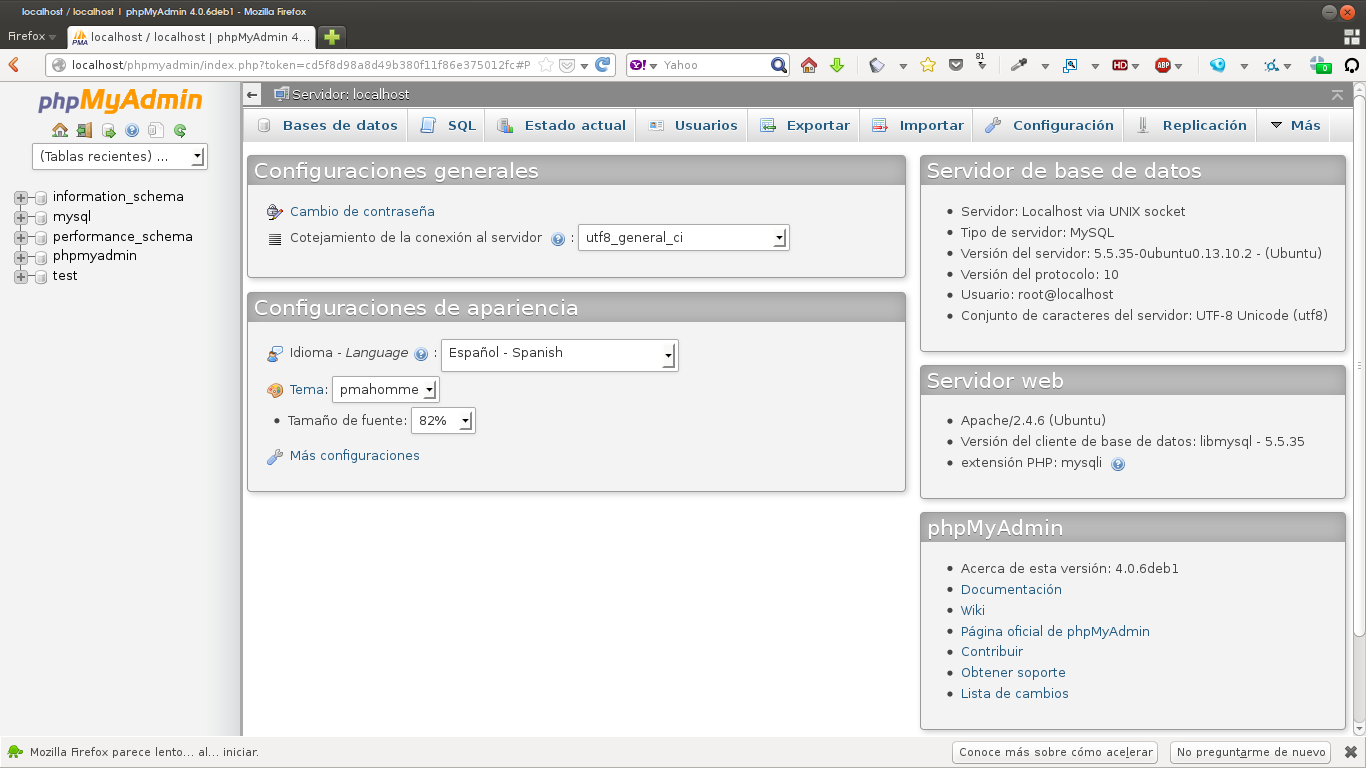Open the utf8_general_ci collation dropdown
Image resolution: width=1366 pixels, height=768 pixels.
click(x=684, y=238)
